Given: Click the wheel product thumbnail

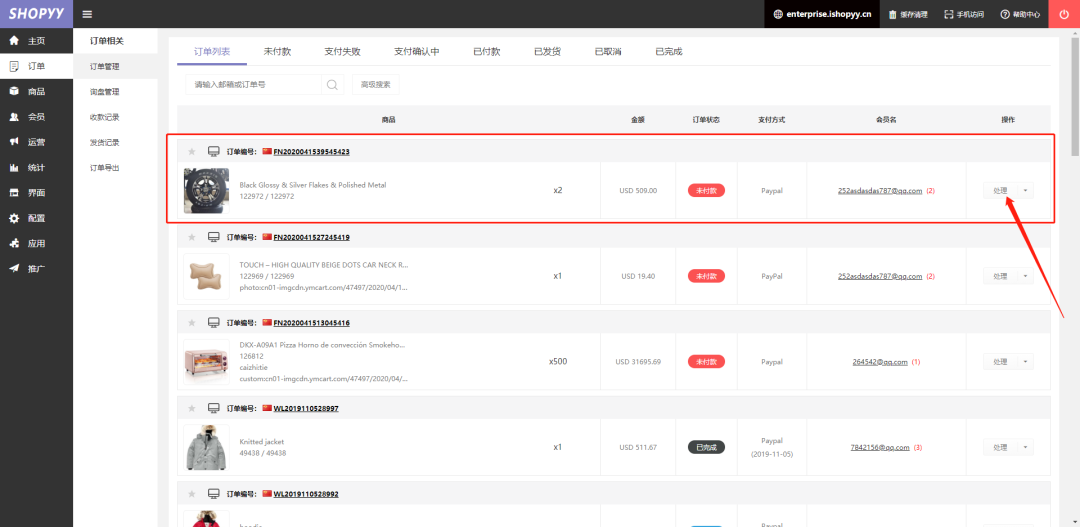Looking at the screenshot, I should (207, 191).
